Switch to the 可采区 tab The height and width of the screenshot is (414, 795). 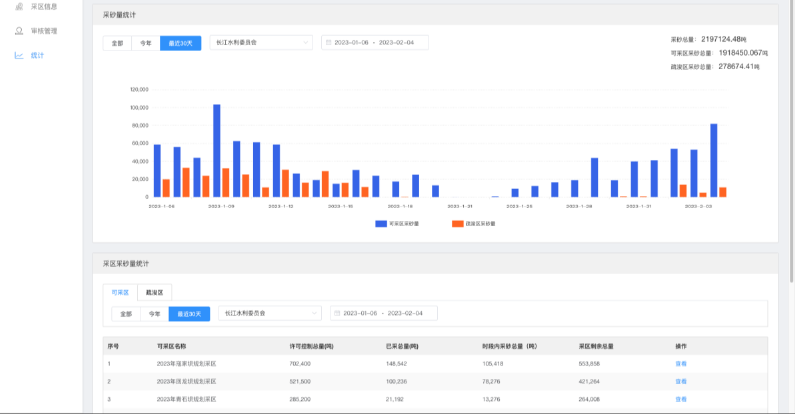tap(120, 292)
